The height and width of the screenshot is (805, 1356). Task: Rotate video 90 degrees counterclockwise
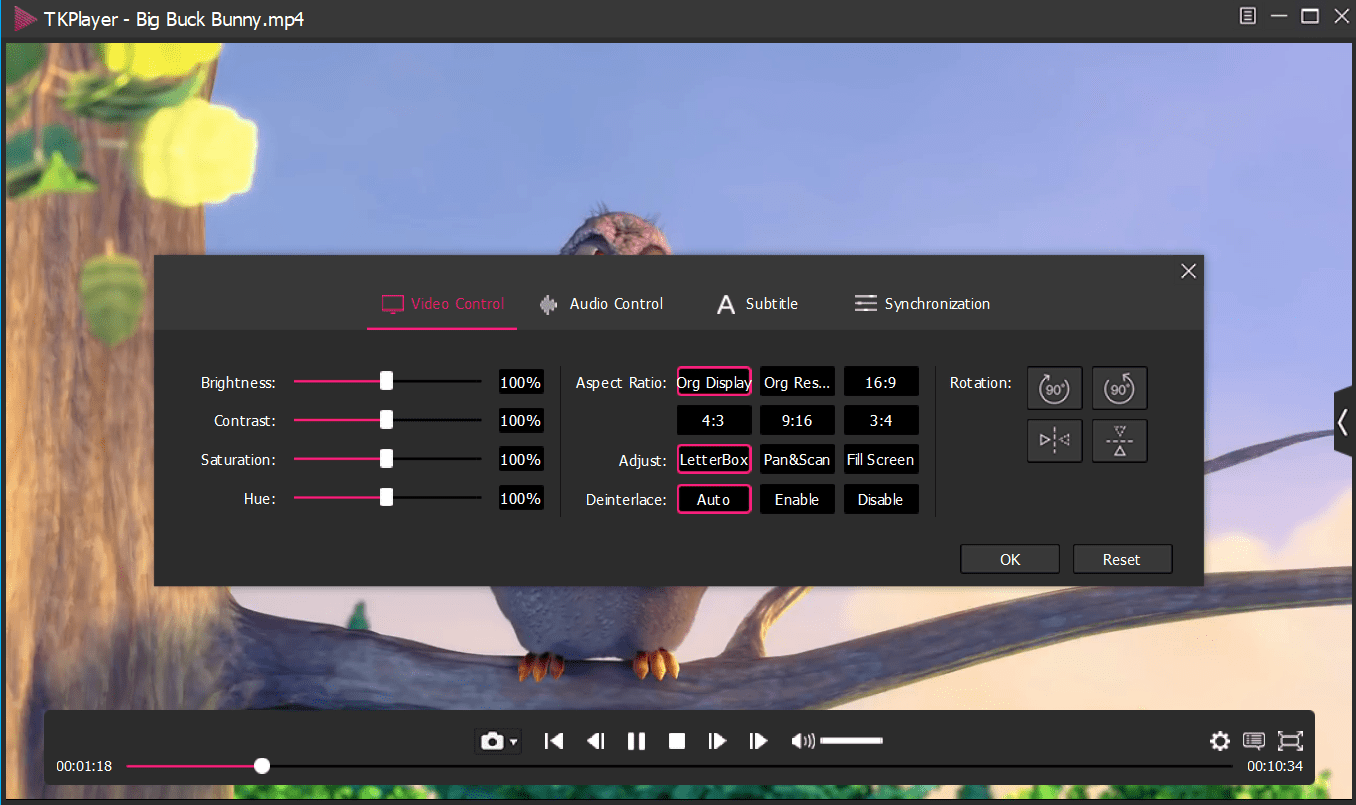point(1119,388)
